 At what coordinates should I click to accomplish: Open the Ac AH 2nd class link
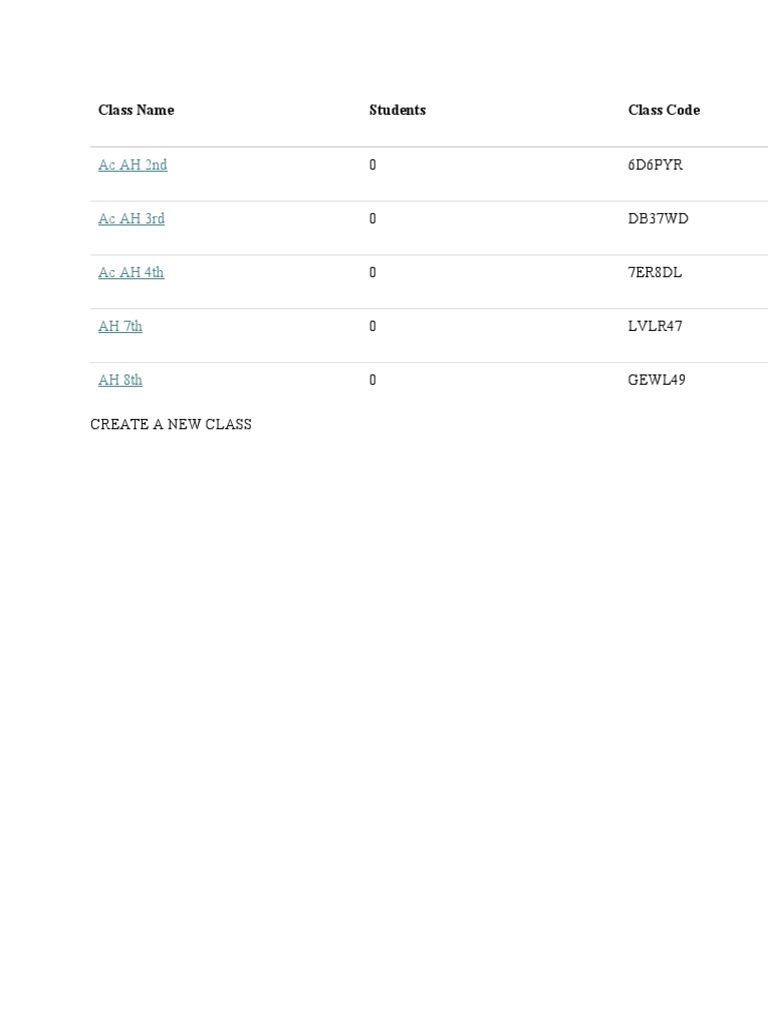coord(132,165)
